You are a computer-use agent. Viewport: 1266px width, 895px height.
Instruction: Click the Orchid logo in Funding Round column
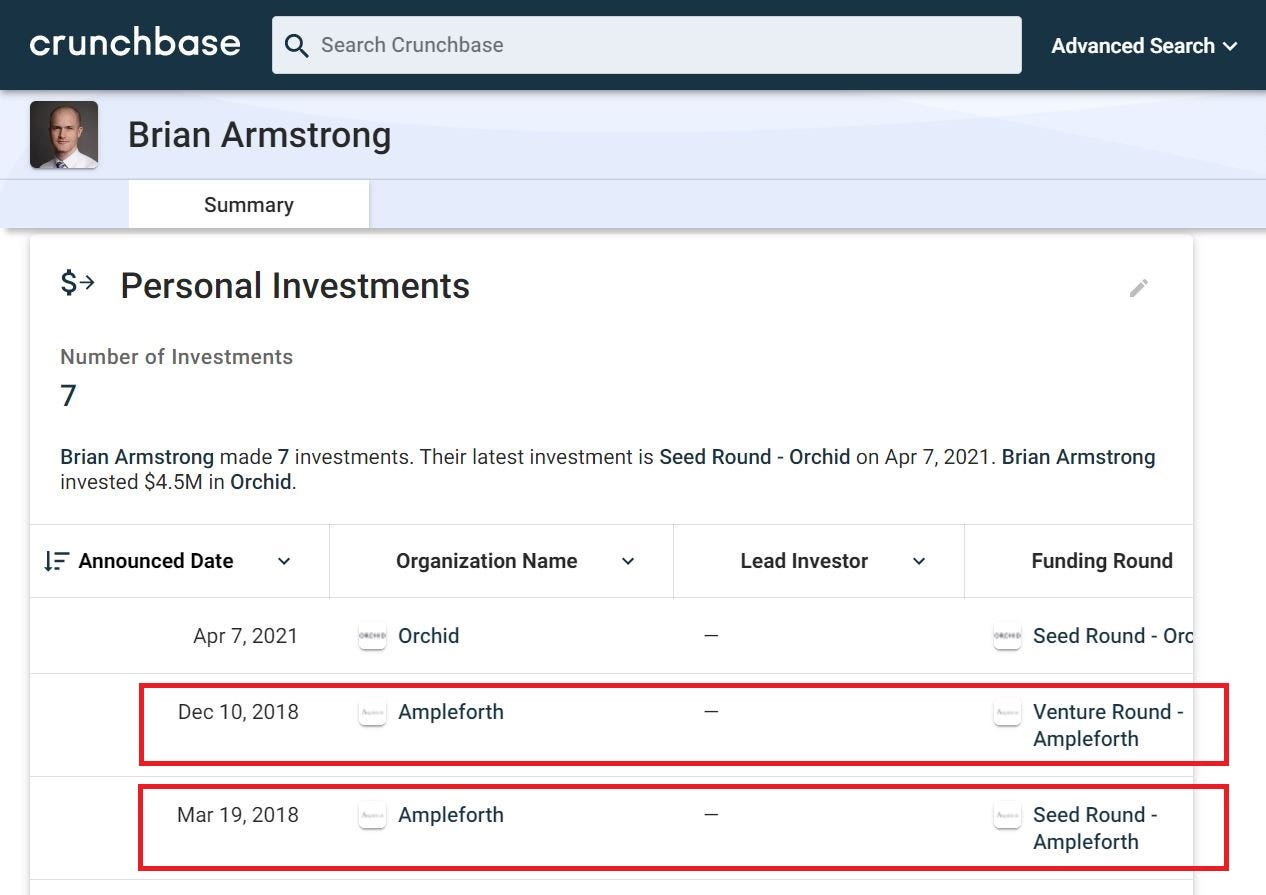point(1007,636)
